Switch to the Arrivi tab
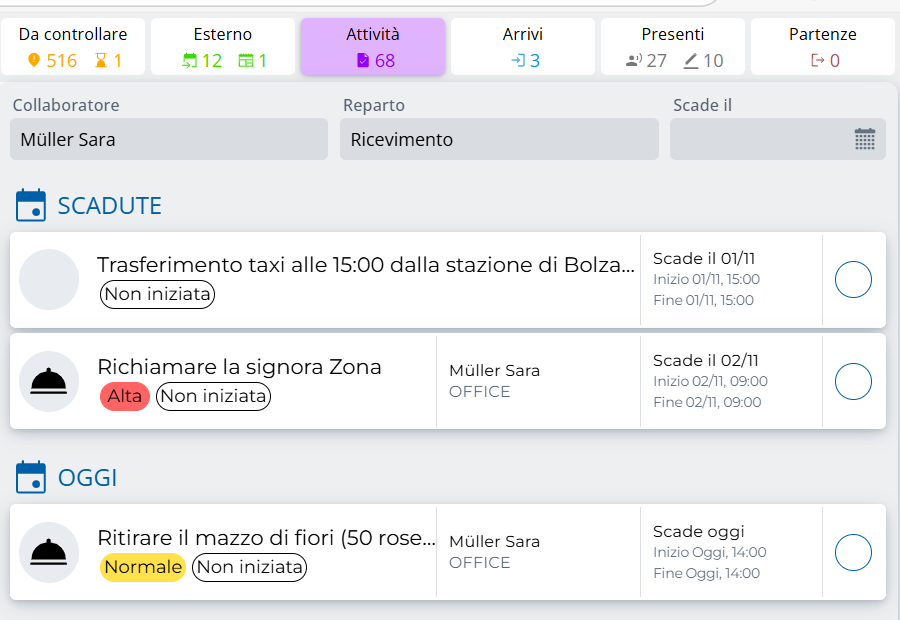The image size is (900, 620). click(523, 47)
